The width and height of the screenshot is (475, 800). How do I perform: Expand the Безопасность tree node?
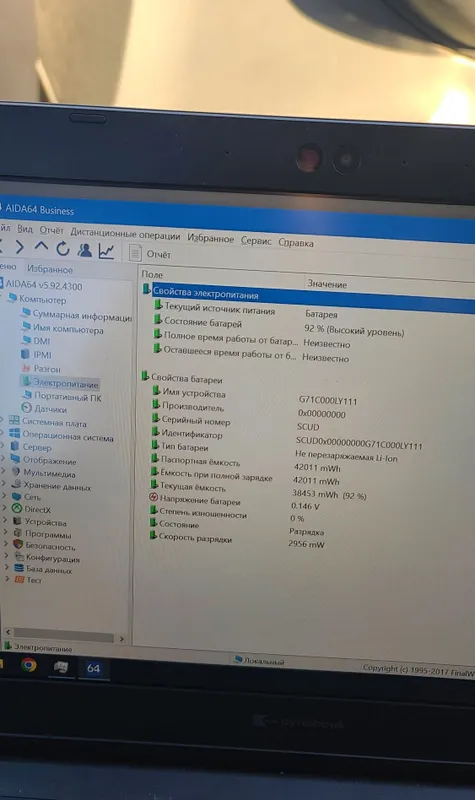pyautogui.click(x=6, y=544)
